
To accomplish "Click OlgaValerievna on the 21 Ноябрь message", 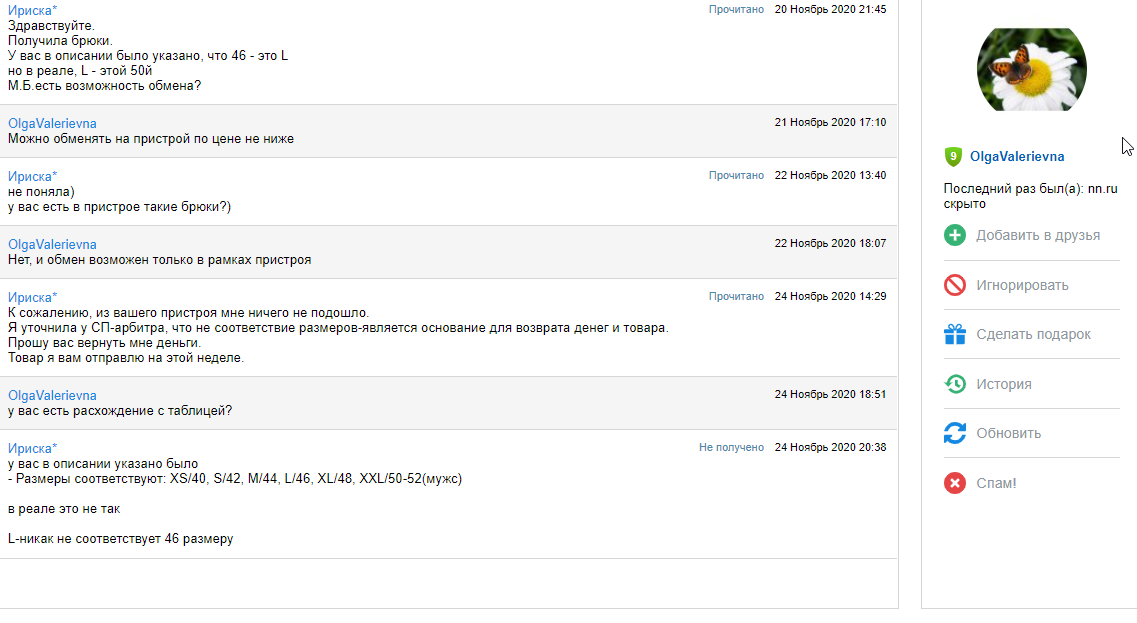I will [52, 123].
